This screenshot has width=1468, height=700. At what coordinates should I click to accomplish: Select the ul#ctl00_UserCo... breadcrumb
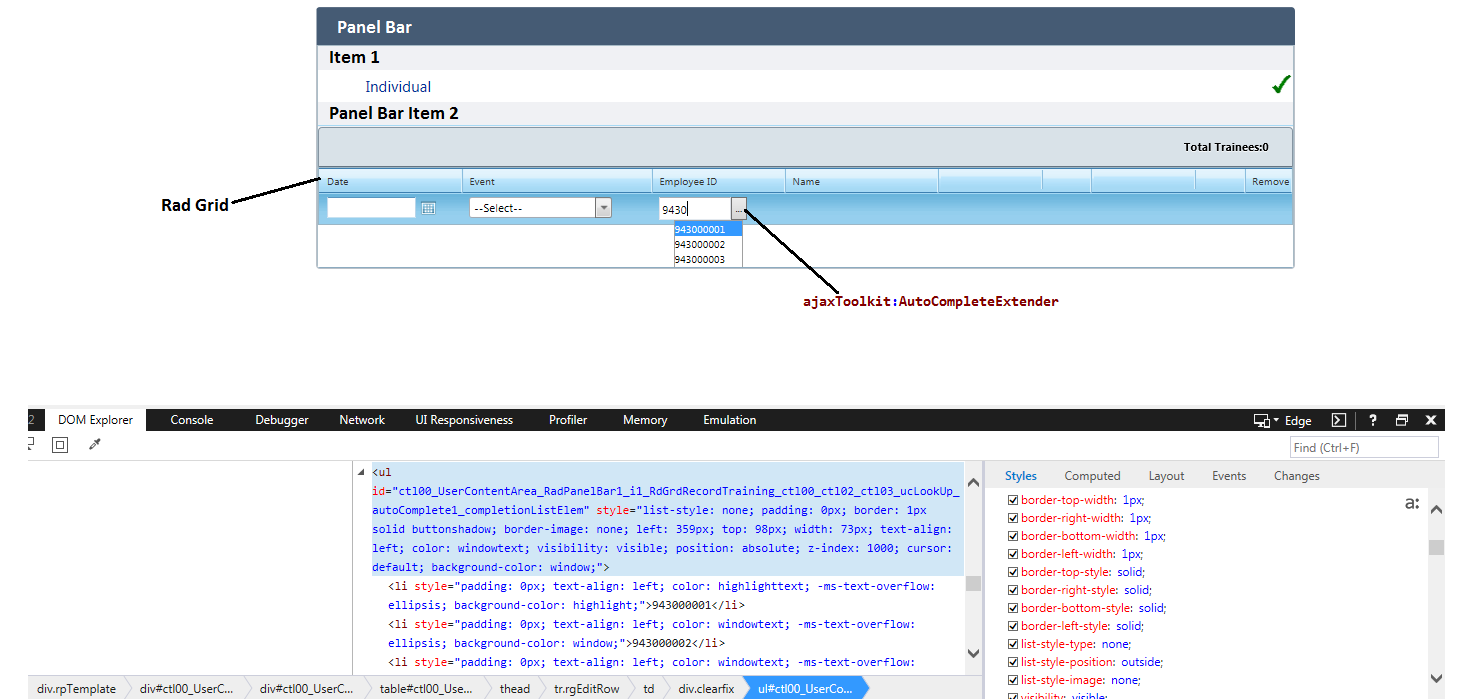805,689
